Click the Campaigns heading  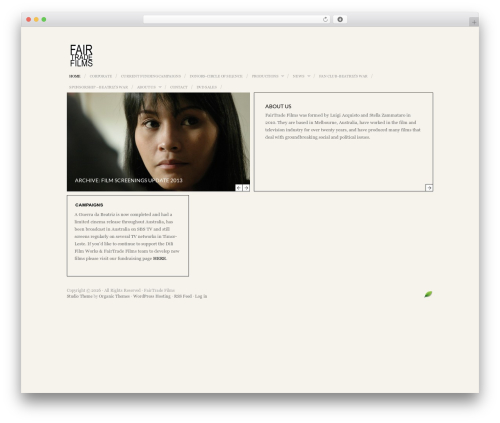pyautogui.click(x=89, y=205)
